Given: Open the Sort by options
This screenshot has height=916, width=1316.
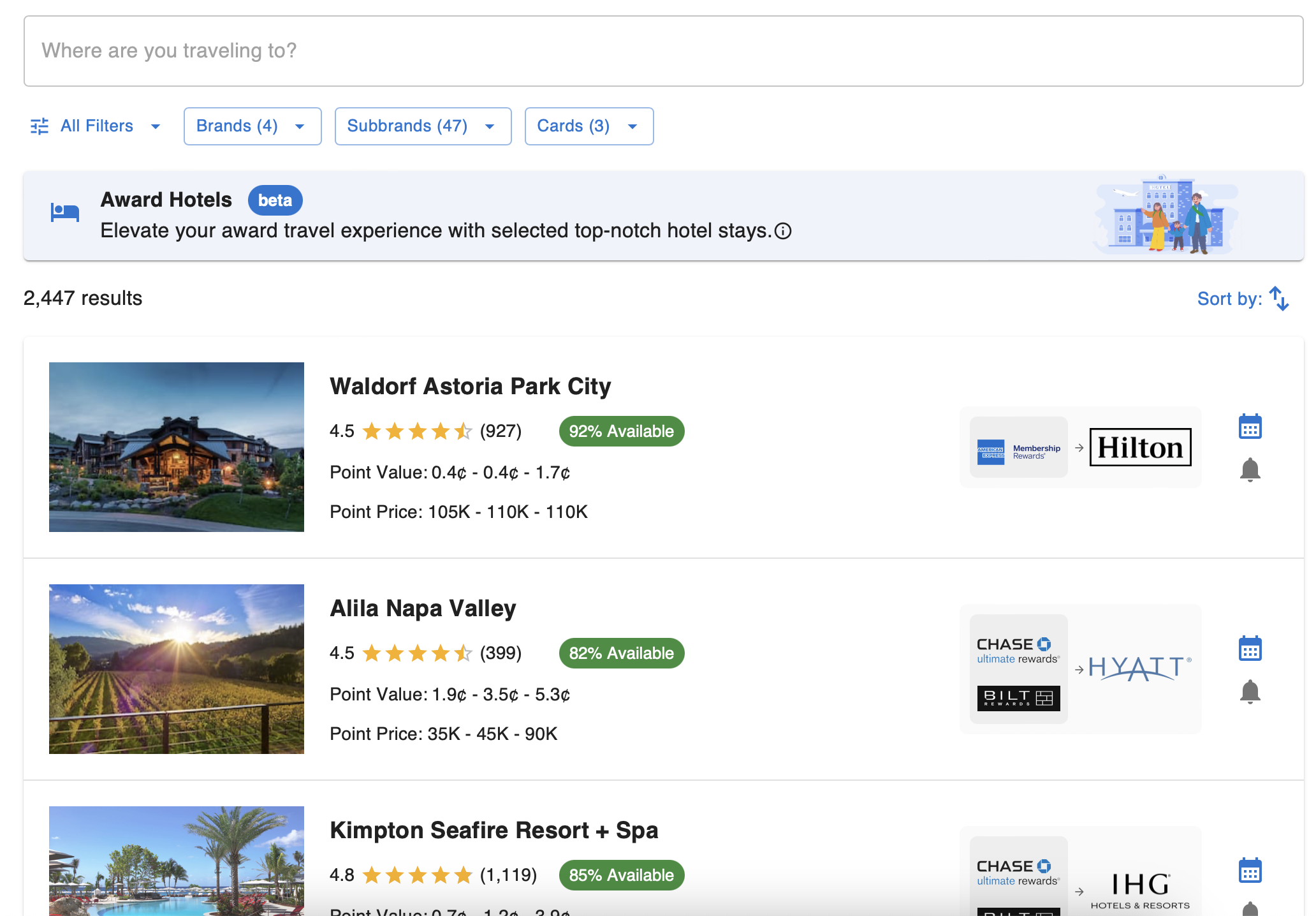Looking at the screenshot, I should click(1243, 299).
